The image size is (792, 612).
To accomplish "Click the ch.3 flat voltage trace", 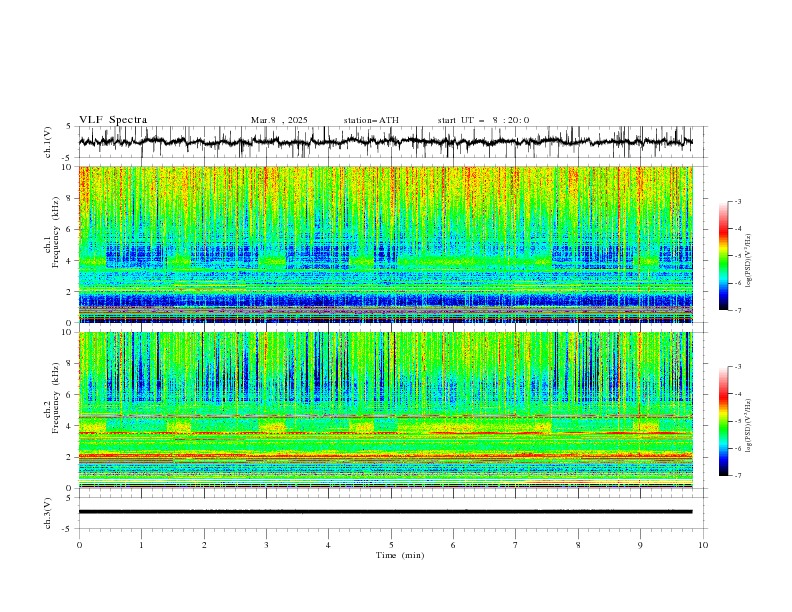I will coord(385,512).
